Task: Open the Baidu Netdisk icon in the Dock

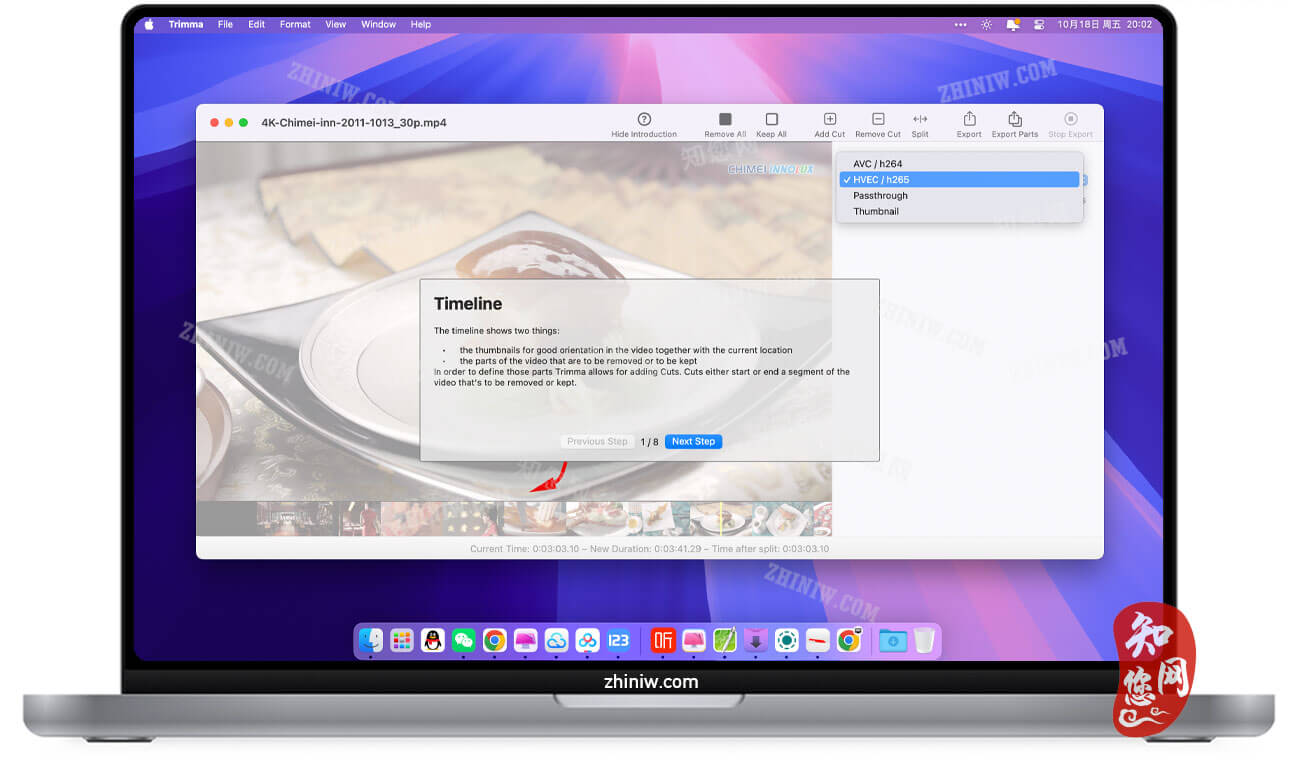Action: 588,640
